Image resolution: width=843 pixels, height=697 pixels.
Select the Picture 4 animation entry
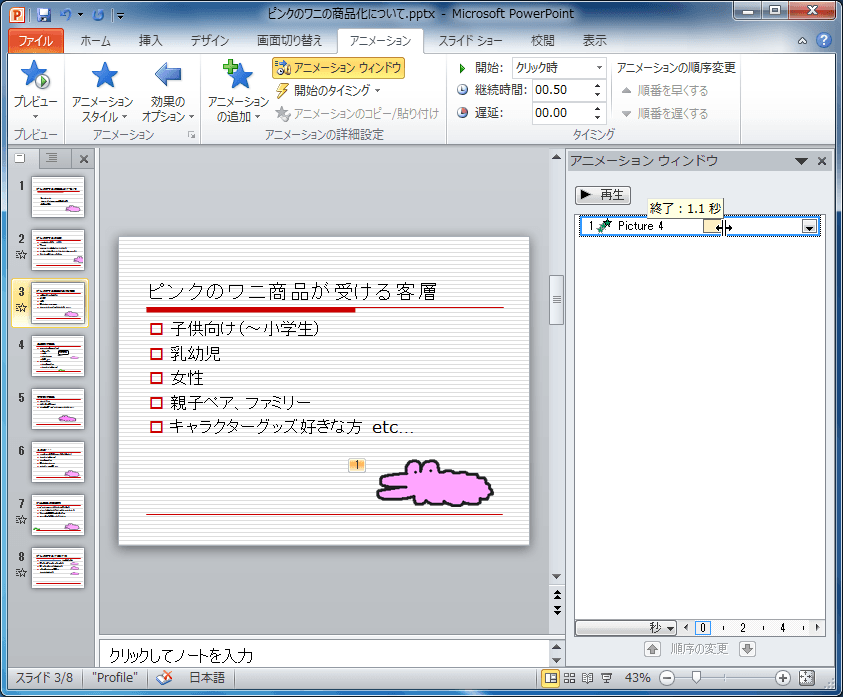[x=699, y=226]
